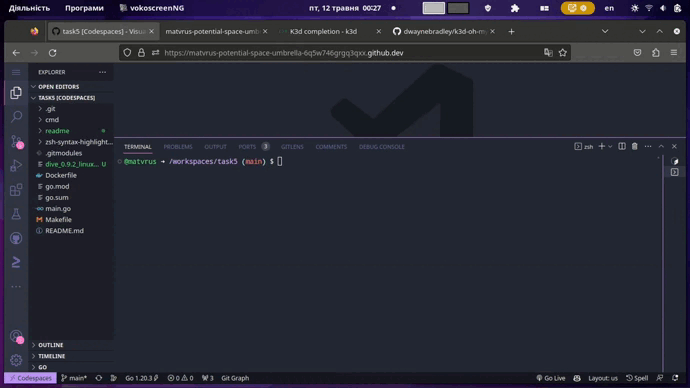The height and width of the screenshot is (388, 690).
Task: Open Run and Debug view
Action: pyautogui.click(x=16, y=165)
